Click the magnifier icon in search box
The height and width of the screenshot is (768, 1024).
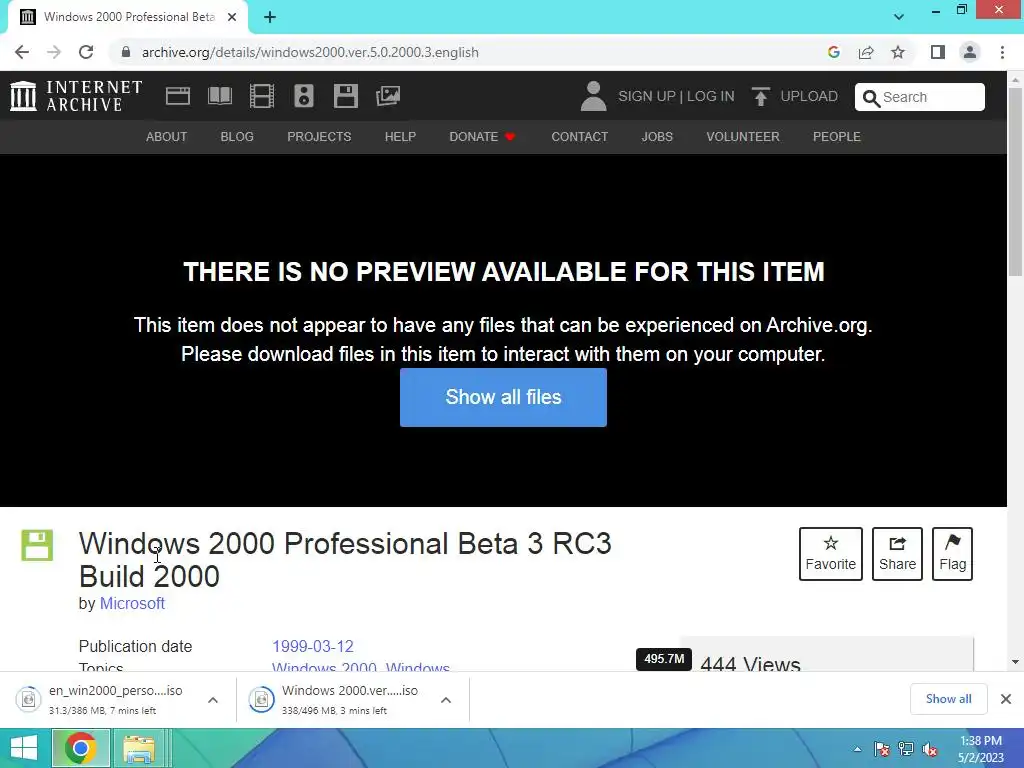pos(871,98)
